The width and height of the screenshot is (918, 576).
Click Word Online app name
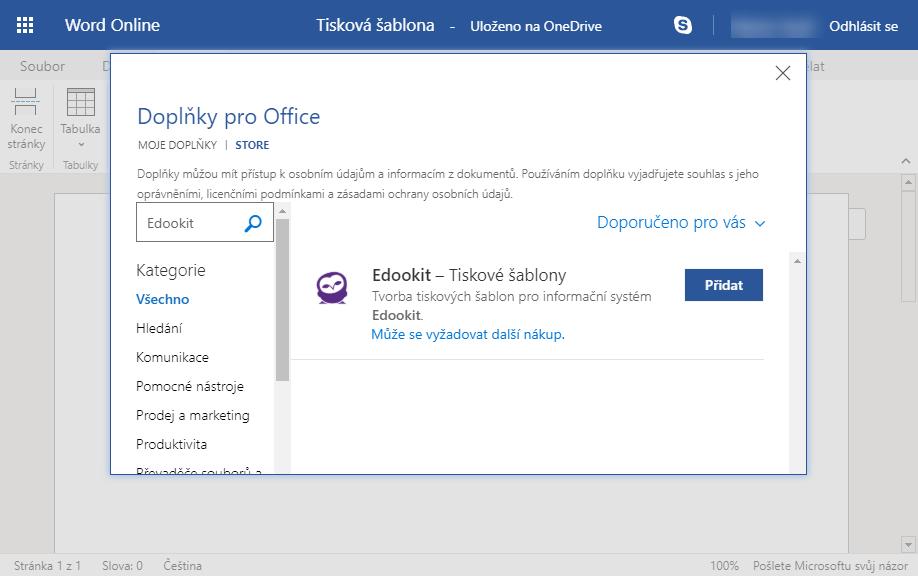[x=112, y=25]
